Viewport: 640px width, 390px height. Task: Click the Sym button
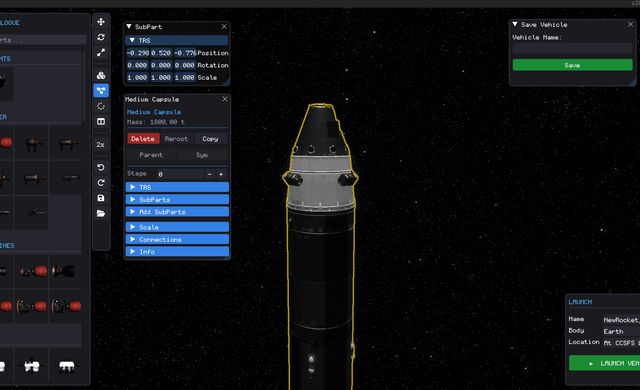[x=202, y=155]
